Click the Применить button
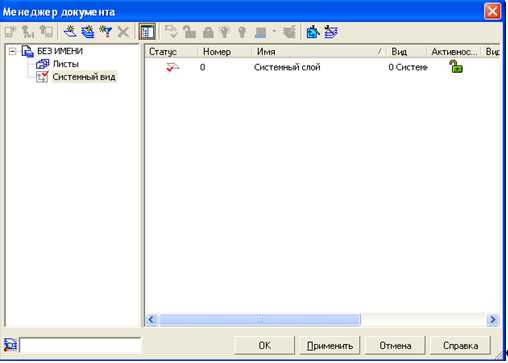Screen dimensions: 508x363 330,345
